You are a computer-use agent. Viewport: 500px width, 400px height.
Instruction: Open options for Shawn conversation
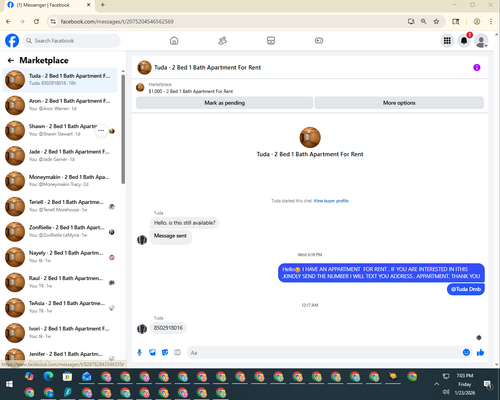101,131
